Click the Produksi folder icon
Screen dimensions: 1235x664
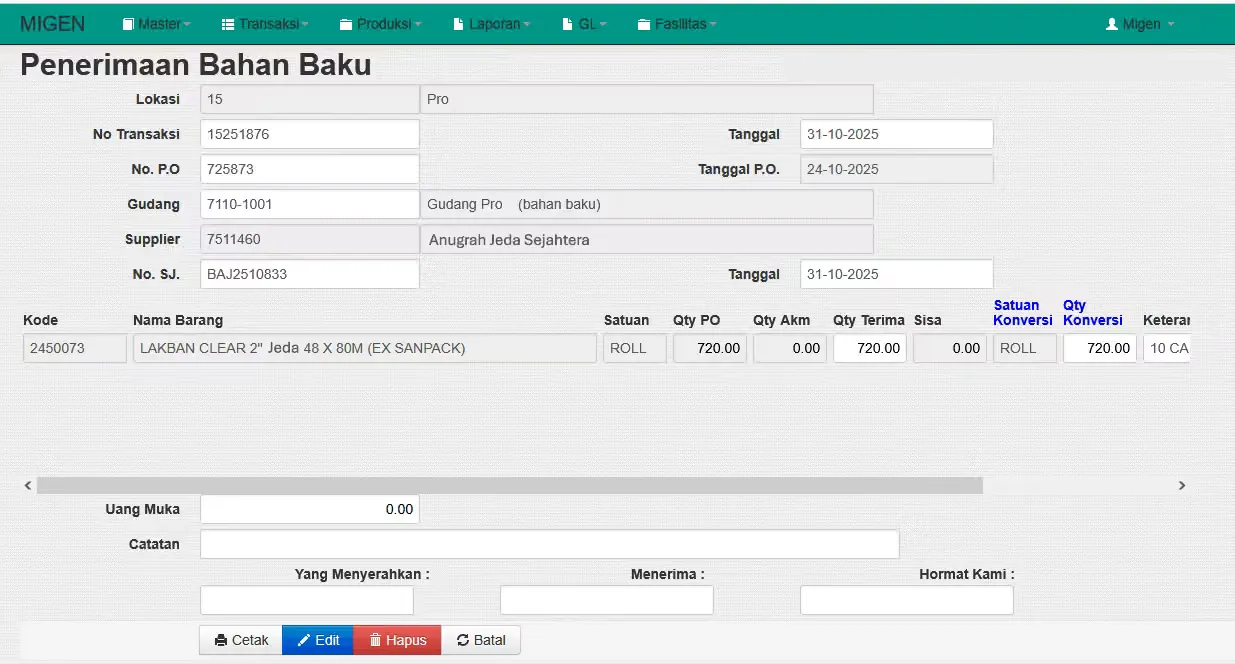[x=346, y=24]
